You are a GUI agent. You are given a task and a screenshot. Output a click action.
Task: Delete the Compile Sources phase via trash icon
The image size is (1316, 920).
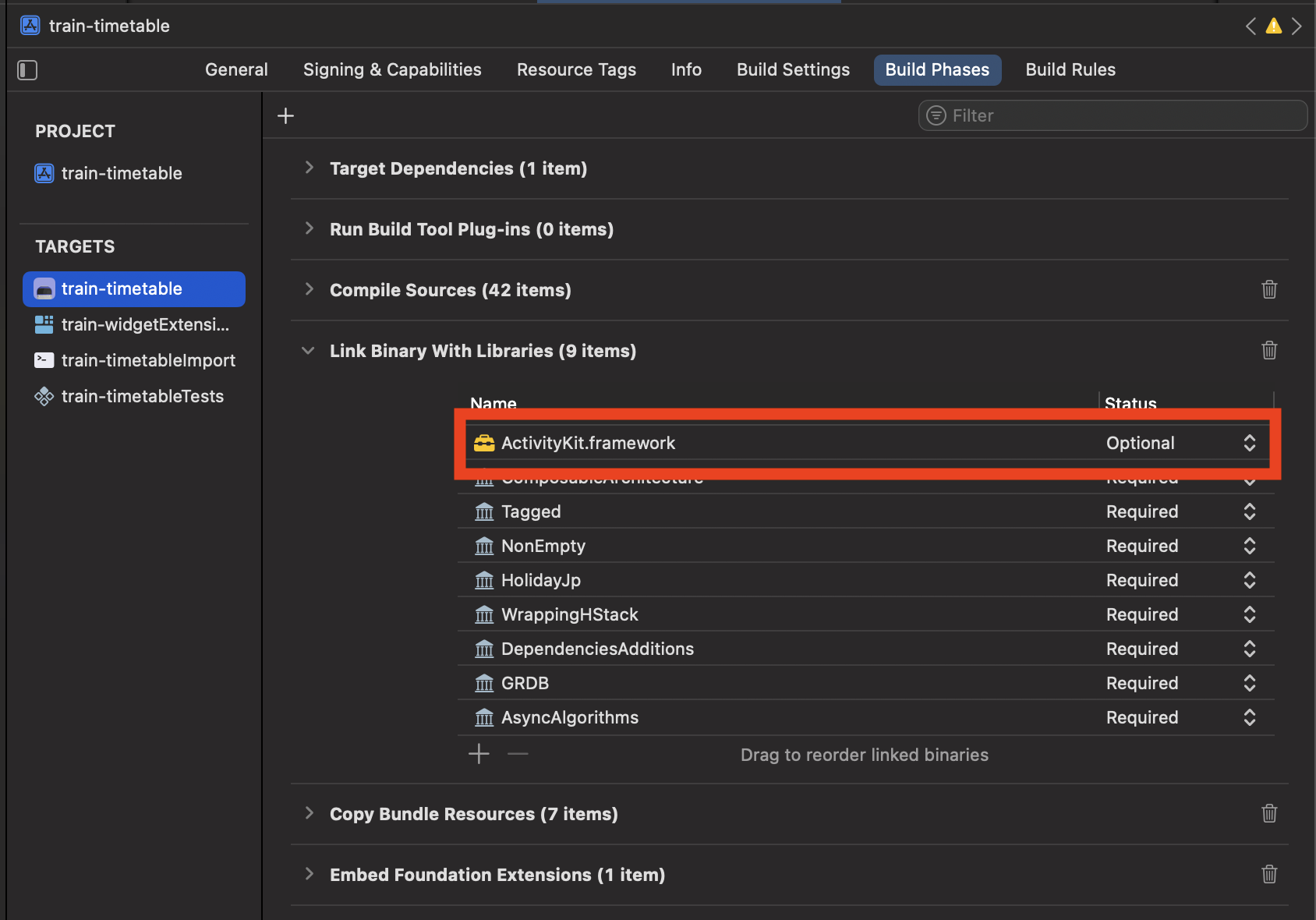1269,289
